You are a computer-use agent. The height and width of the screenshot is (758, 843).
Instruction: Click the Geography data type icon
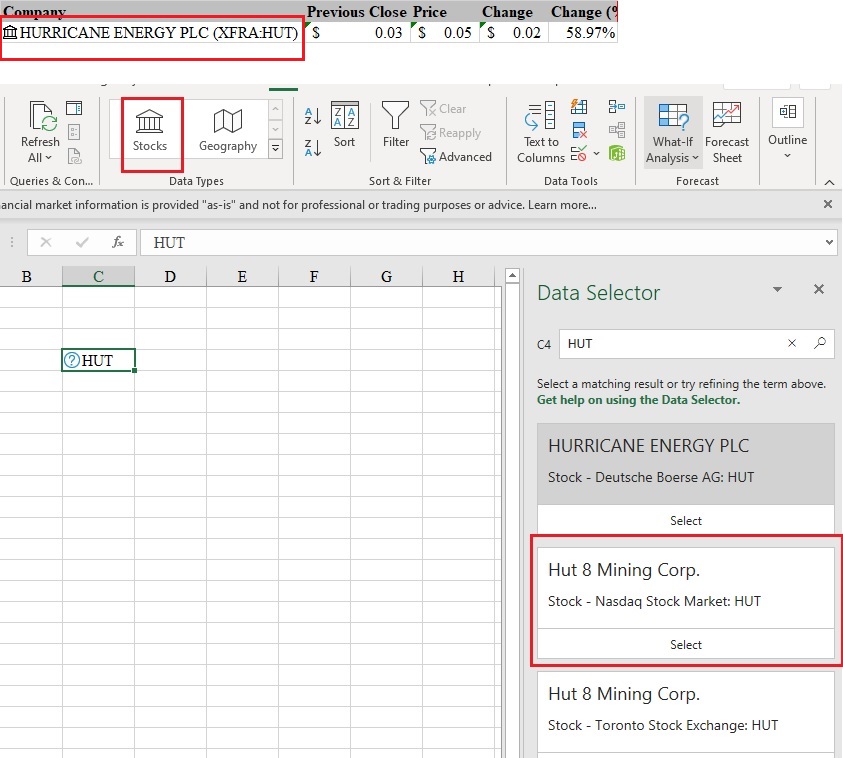(x=228, y=131)
